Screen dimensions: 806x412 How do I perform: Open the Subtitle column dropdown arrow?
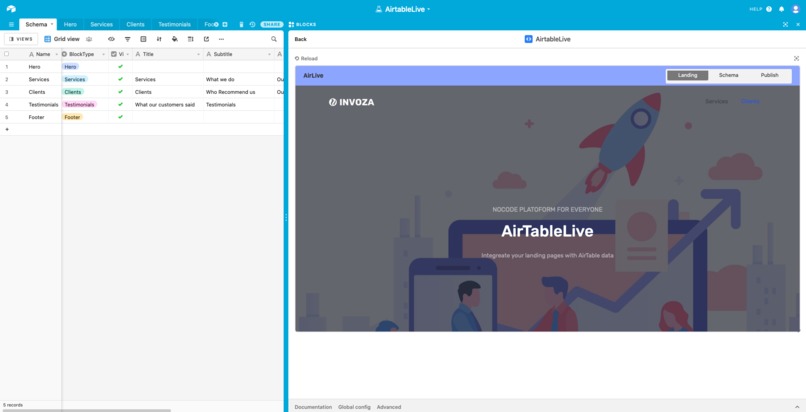pyautogui.click(x=269, y=54)
